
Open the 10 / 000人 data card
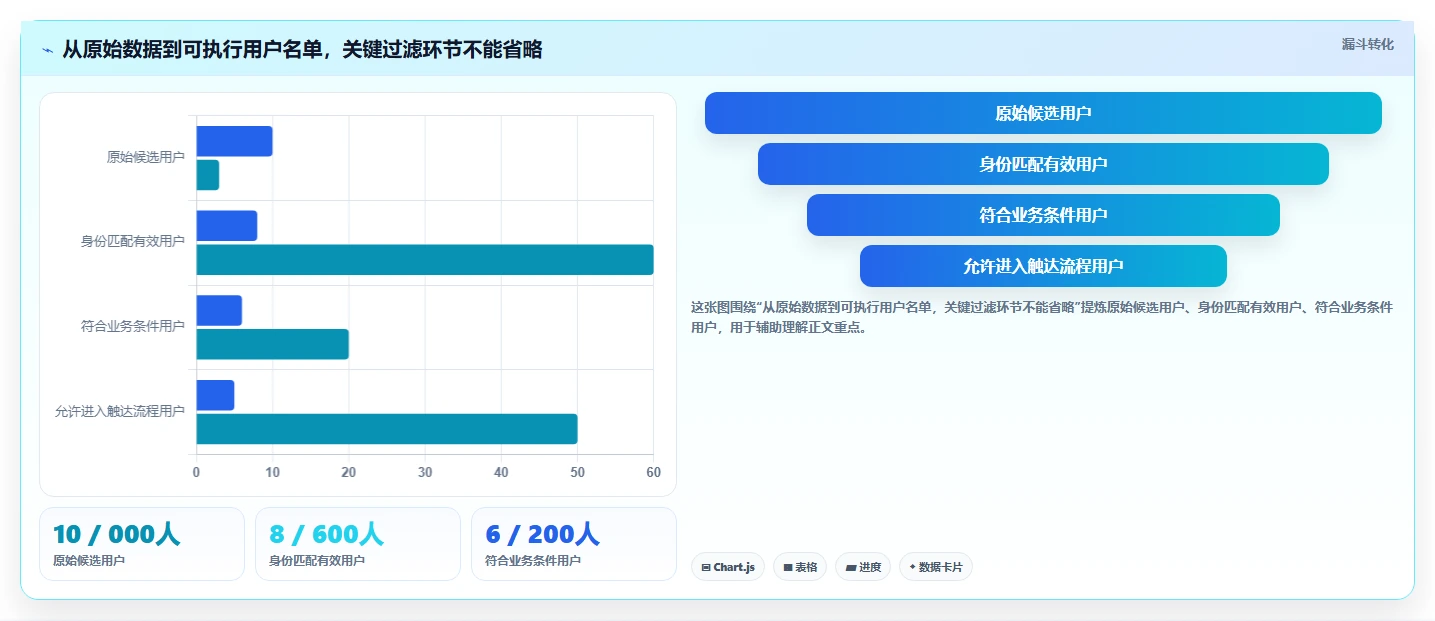[x=142, y=544]
